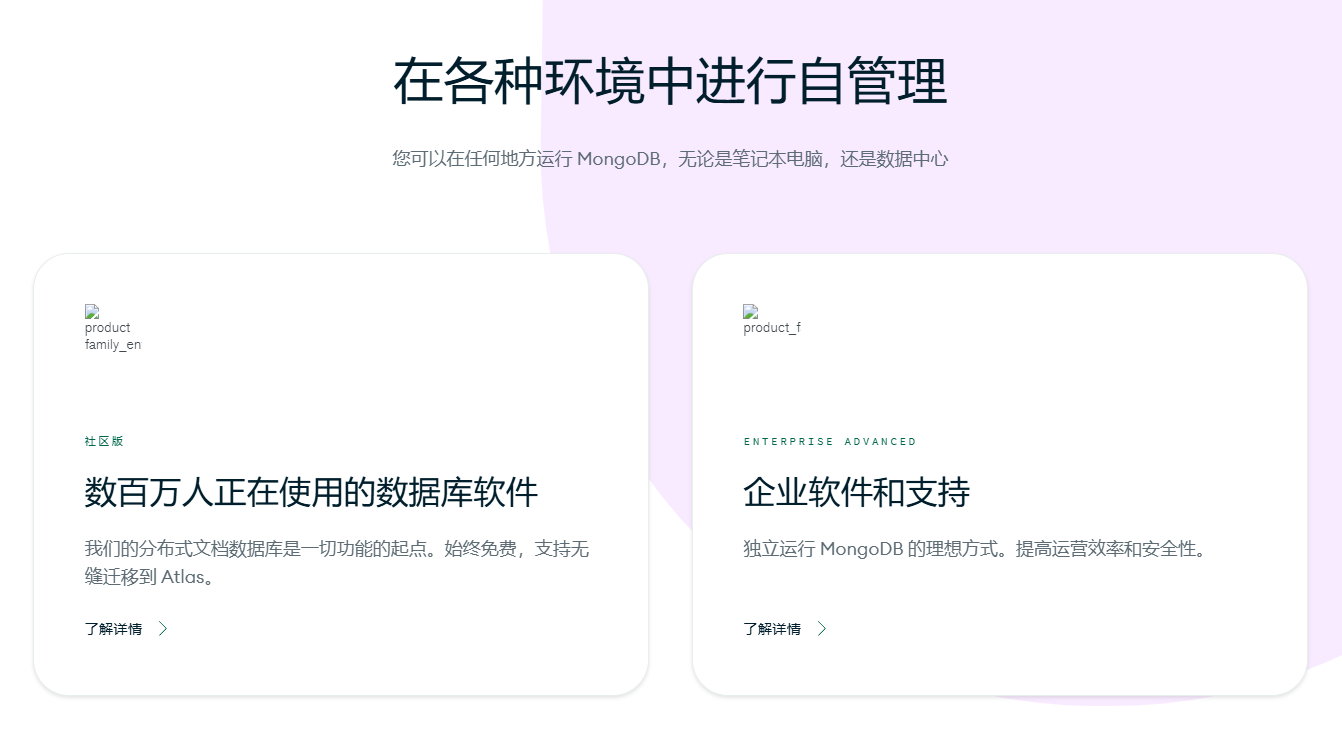Image resolution: width=1342 pixels, height=744 pixels.
Task: Open 了解详情 link under 企业软件和支持
Action: pyautogui.click(x=772, y=629)
